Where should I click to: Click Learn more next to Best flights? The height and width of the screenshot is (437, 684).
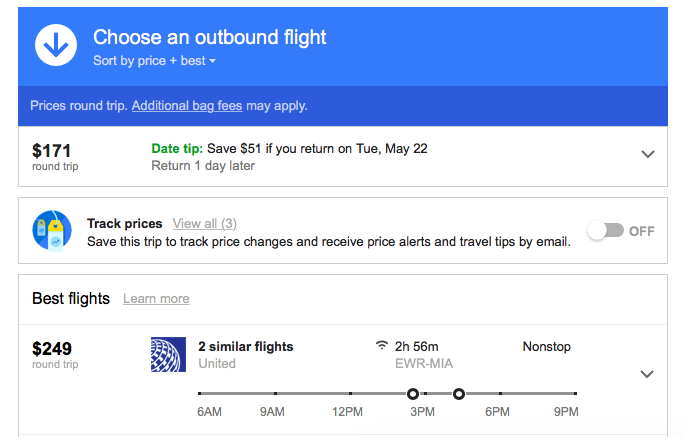click(x=156, y=299)
